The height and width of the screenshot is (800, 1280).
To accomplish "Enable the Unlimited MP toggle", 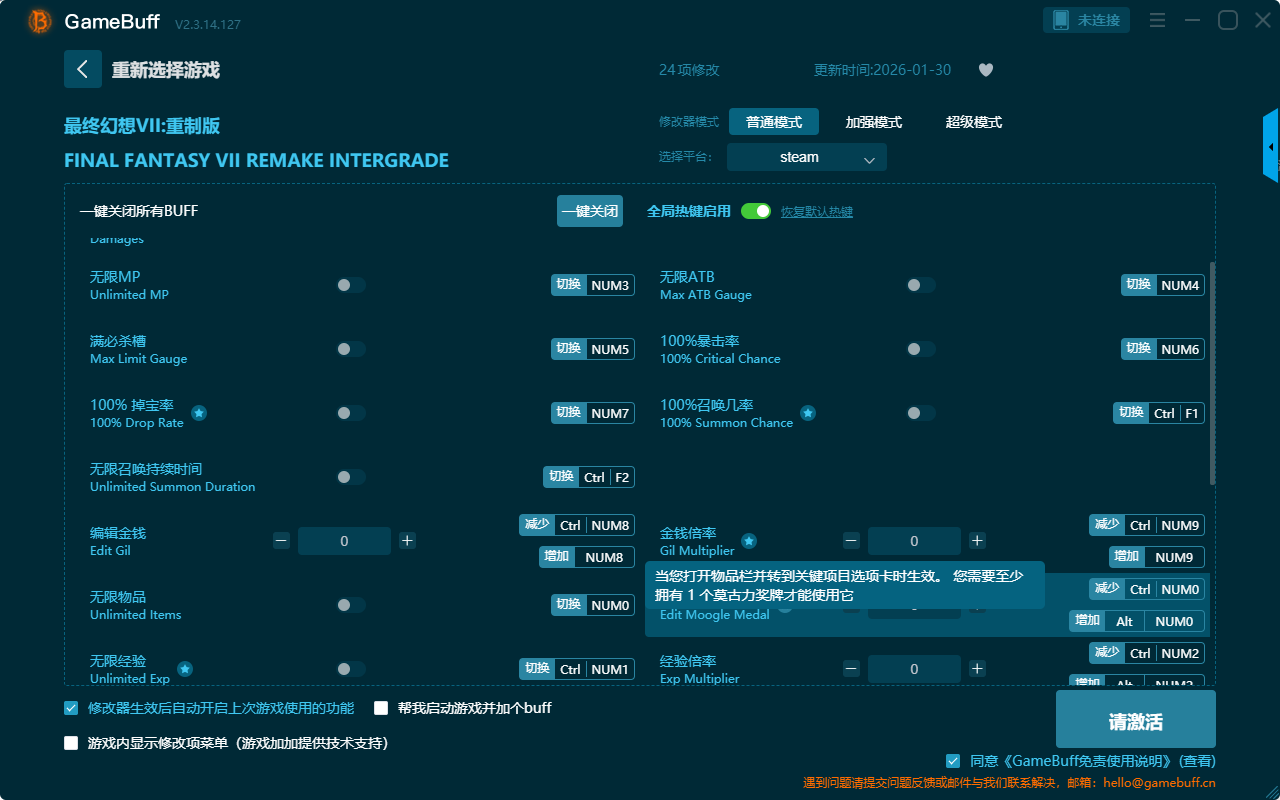I will (x=351, y=285).
